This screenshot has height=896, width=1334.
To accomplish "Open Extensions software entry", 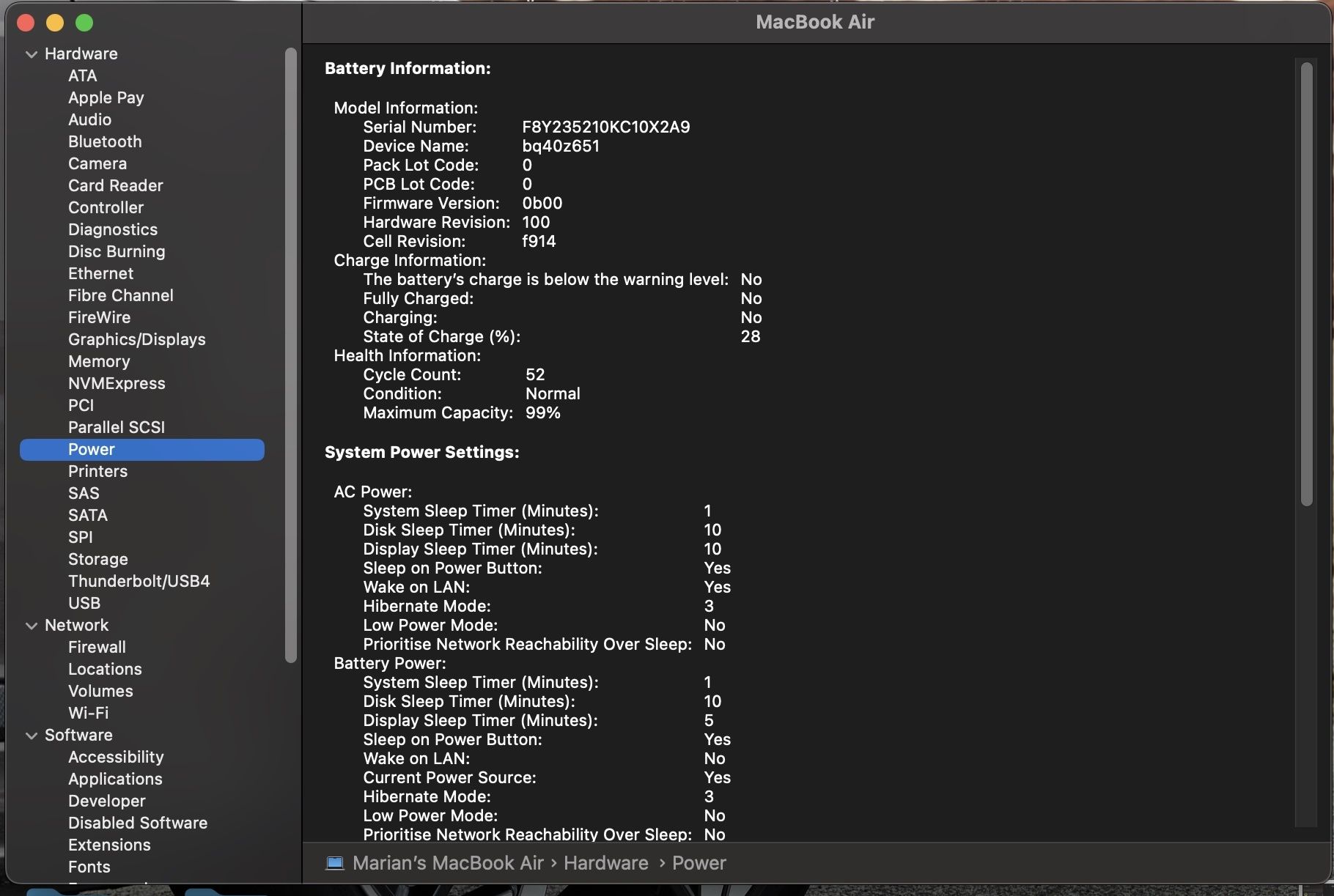I will pyautogui.click(x=109, y=845).
